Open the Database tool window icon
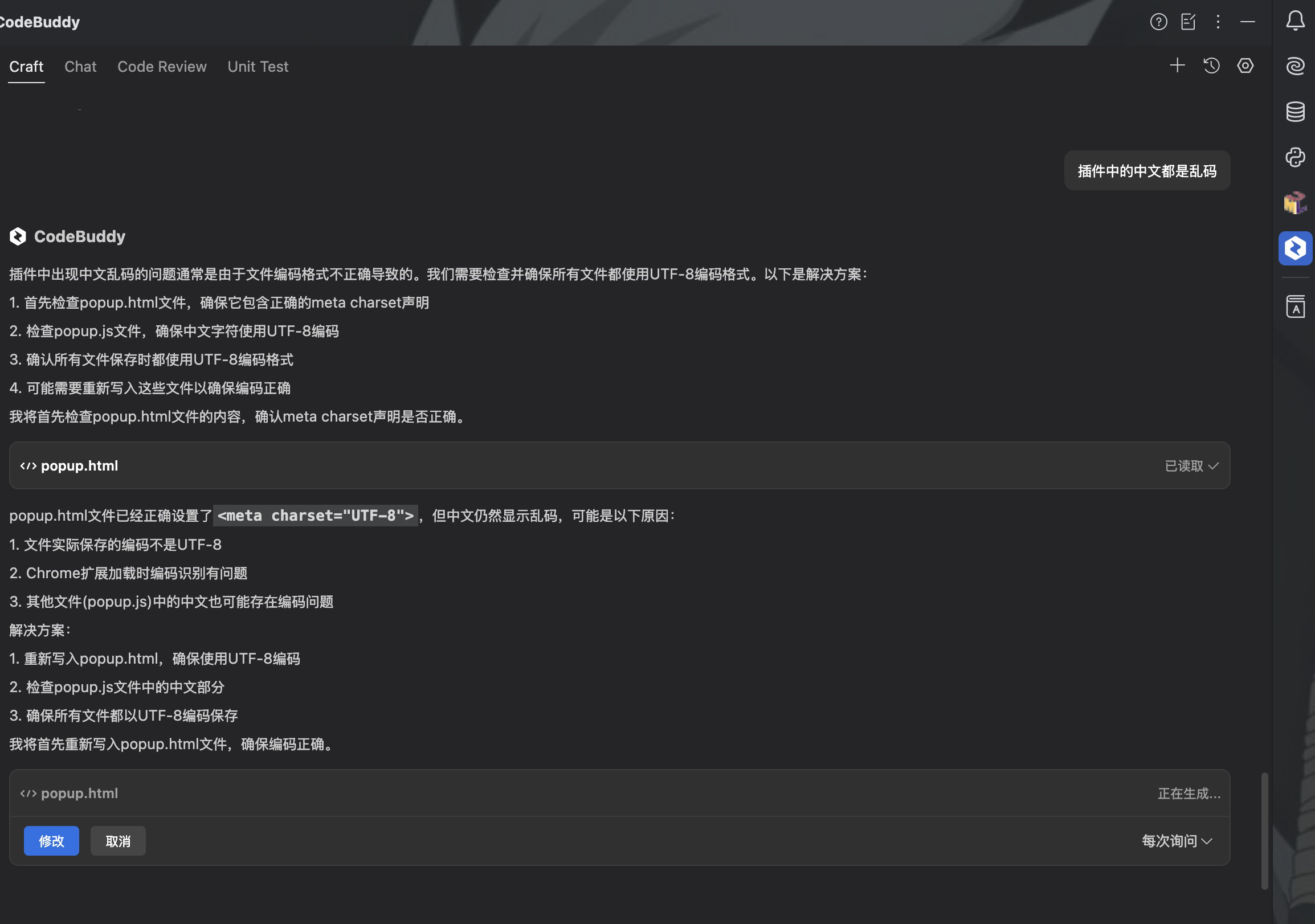1315x924 pixels. (x=1295, y=111)
